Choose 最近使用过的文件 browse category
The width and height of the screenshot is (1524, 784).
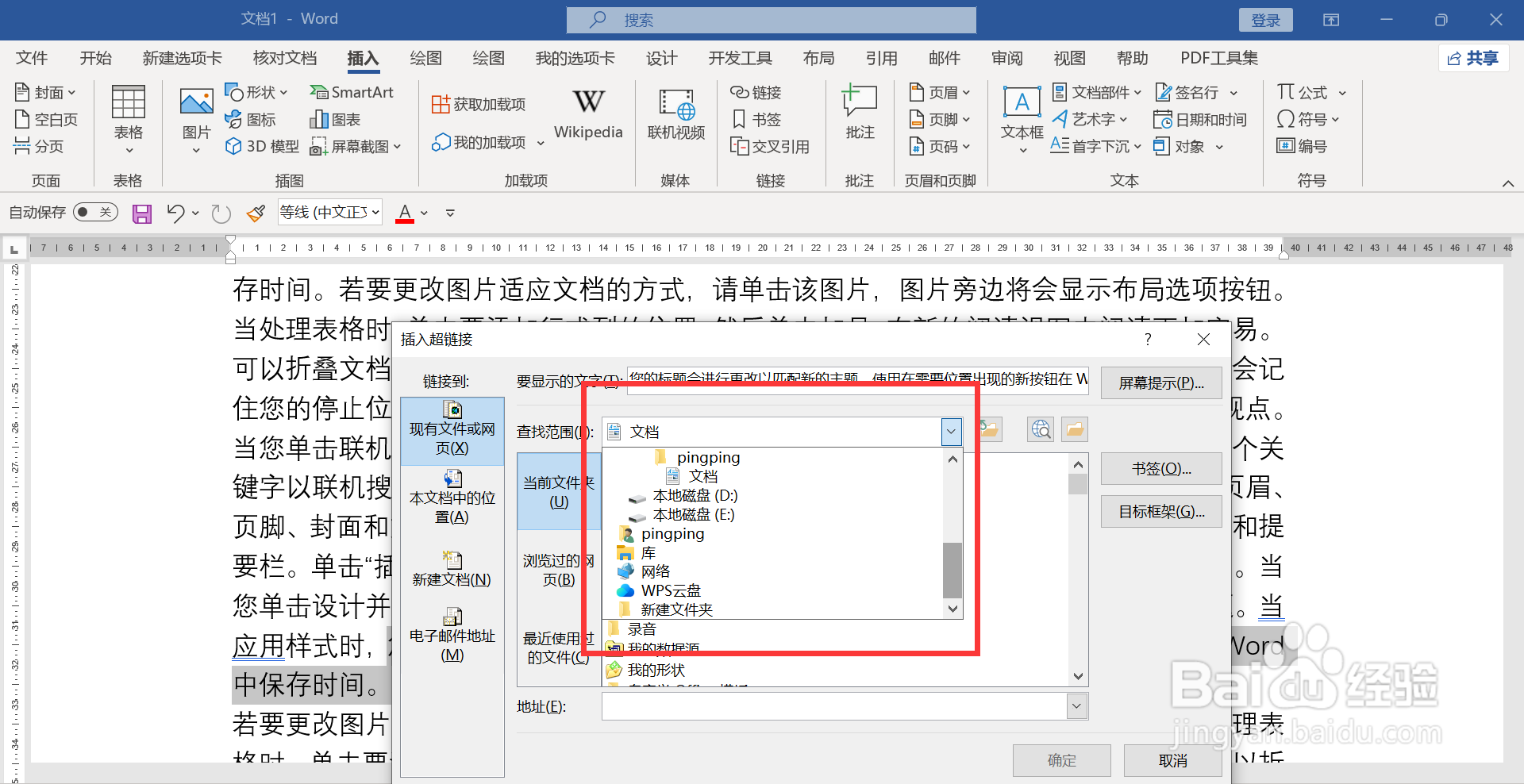pyautogui.click(x=559, y=648)
